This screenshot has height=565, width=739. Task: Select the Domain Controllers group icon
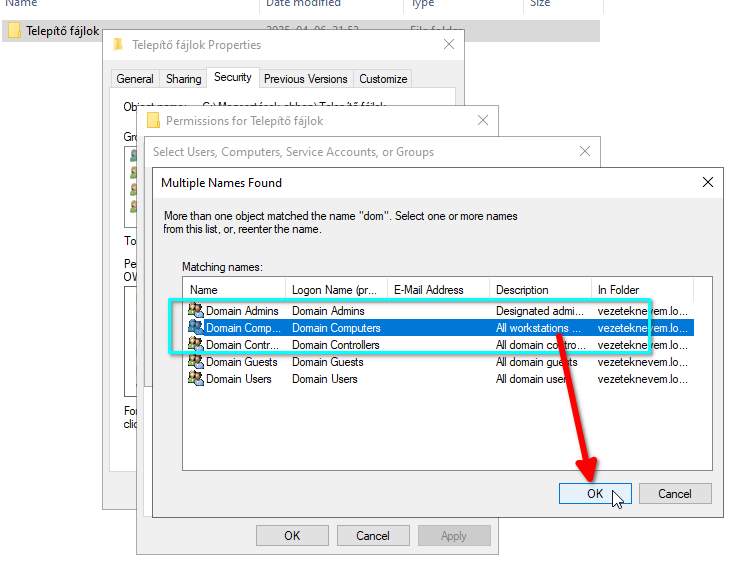pos(195,345)
